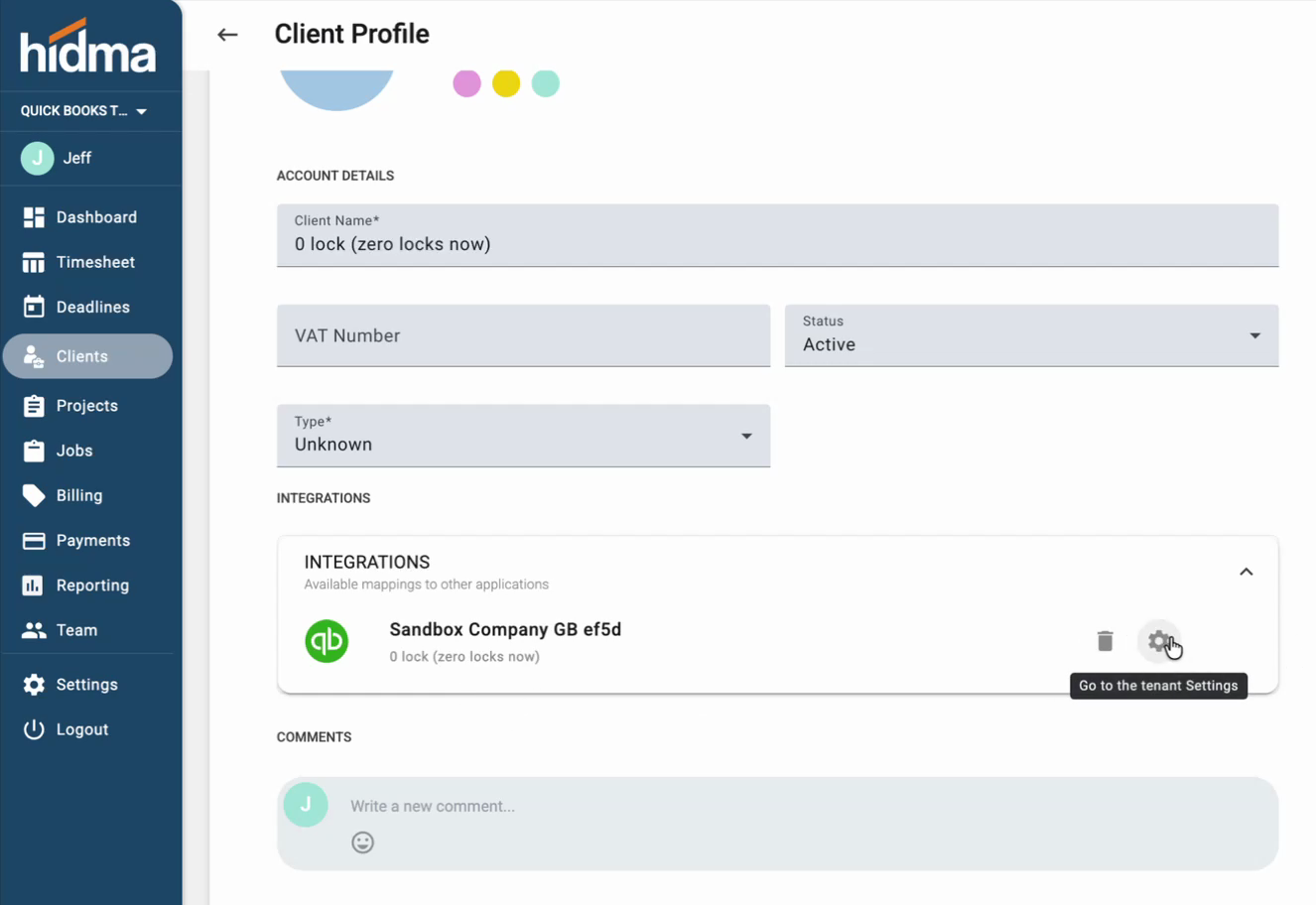Click Jeff's avatar beside the comment box
The height and width of the screenshot is (905, 1316).
pos(306,805)
